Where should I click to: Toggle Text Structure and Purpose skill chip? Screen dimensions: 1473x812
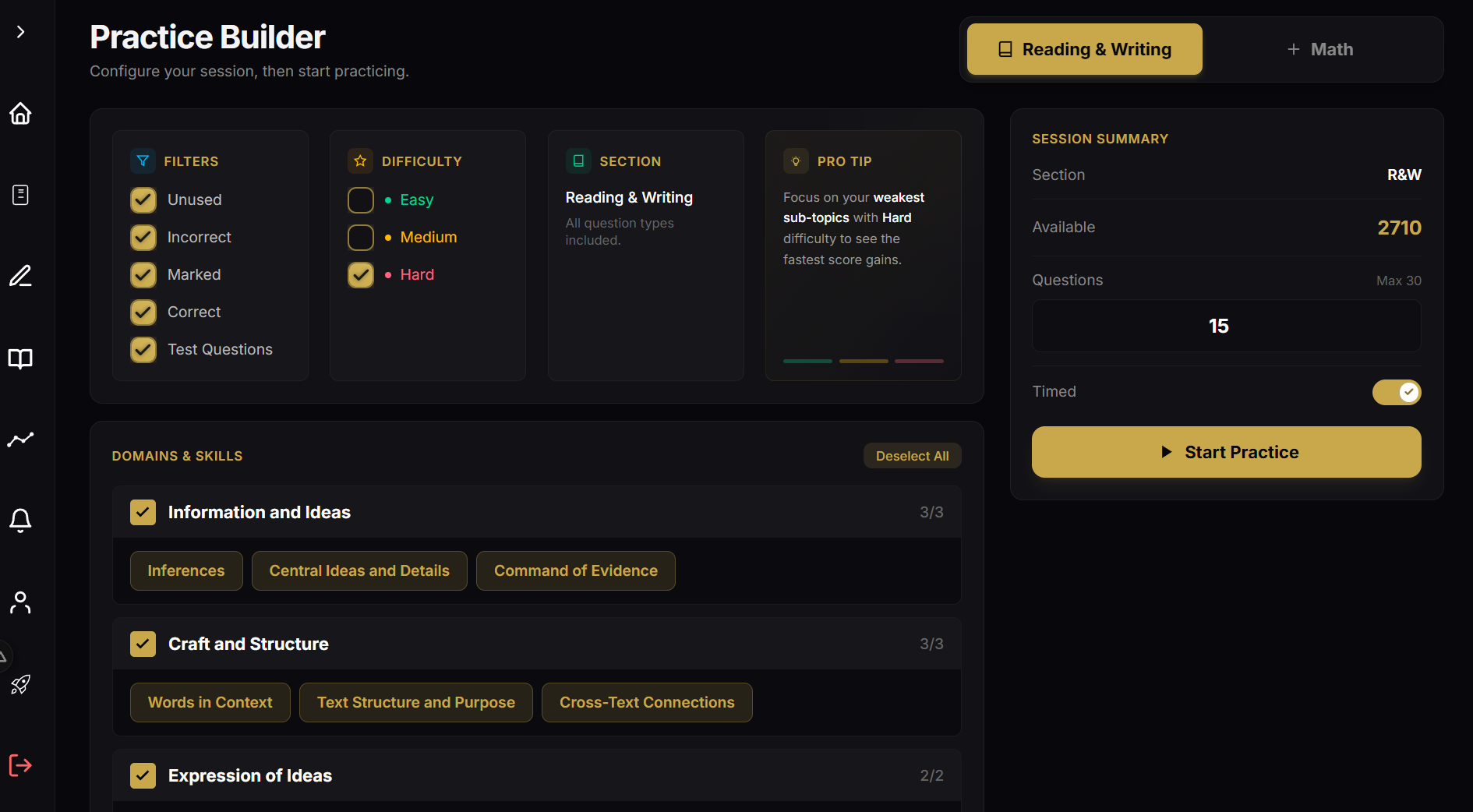[x=416, y=702]
